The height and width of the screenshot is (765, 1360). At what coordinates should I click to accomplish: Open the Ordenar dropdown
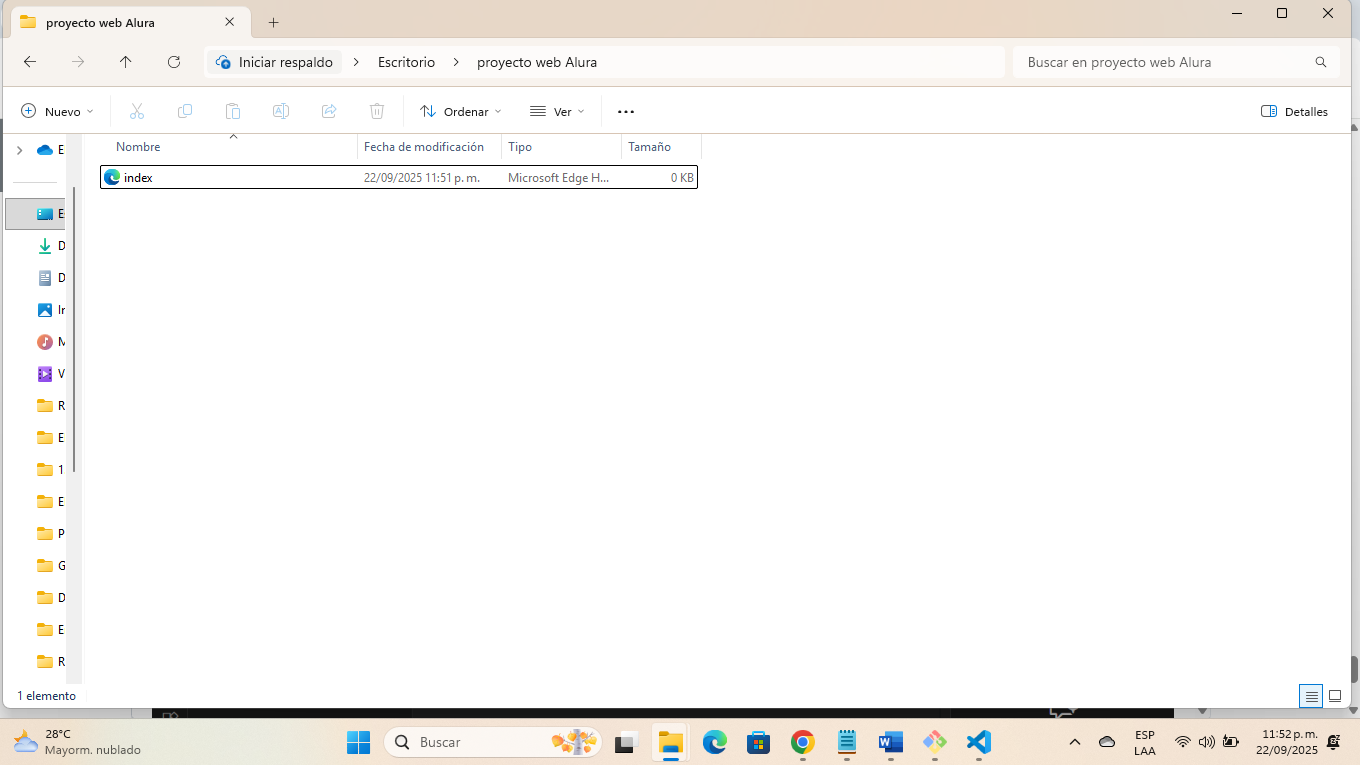[460, 111]
